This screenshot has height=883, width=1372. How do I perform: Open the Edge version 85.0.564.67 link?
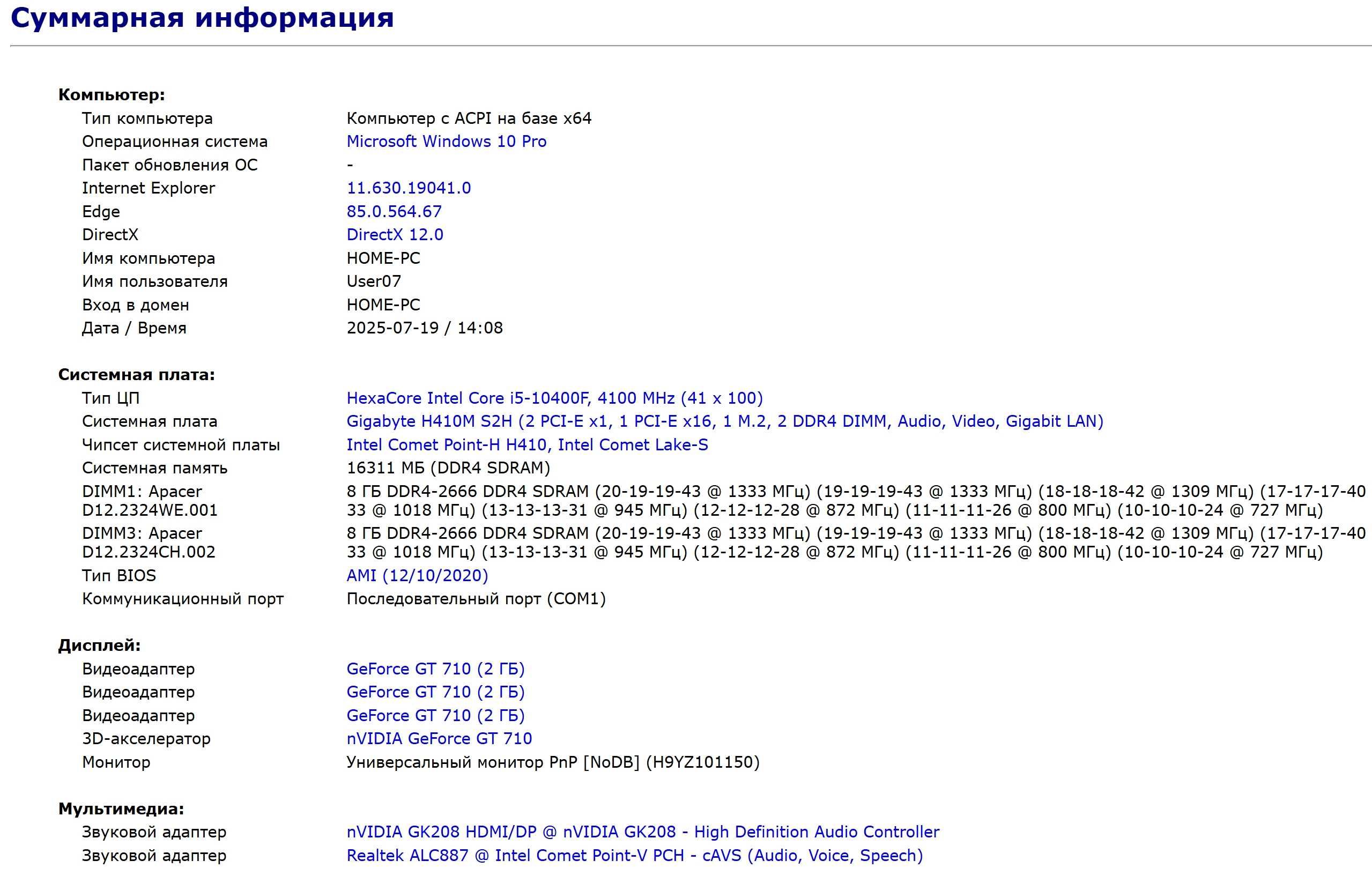click(x=394, y=212)
